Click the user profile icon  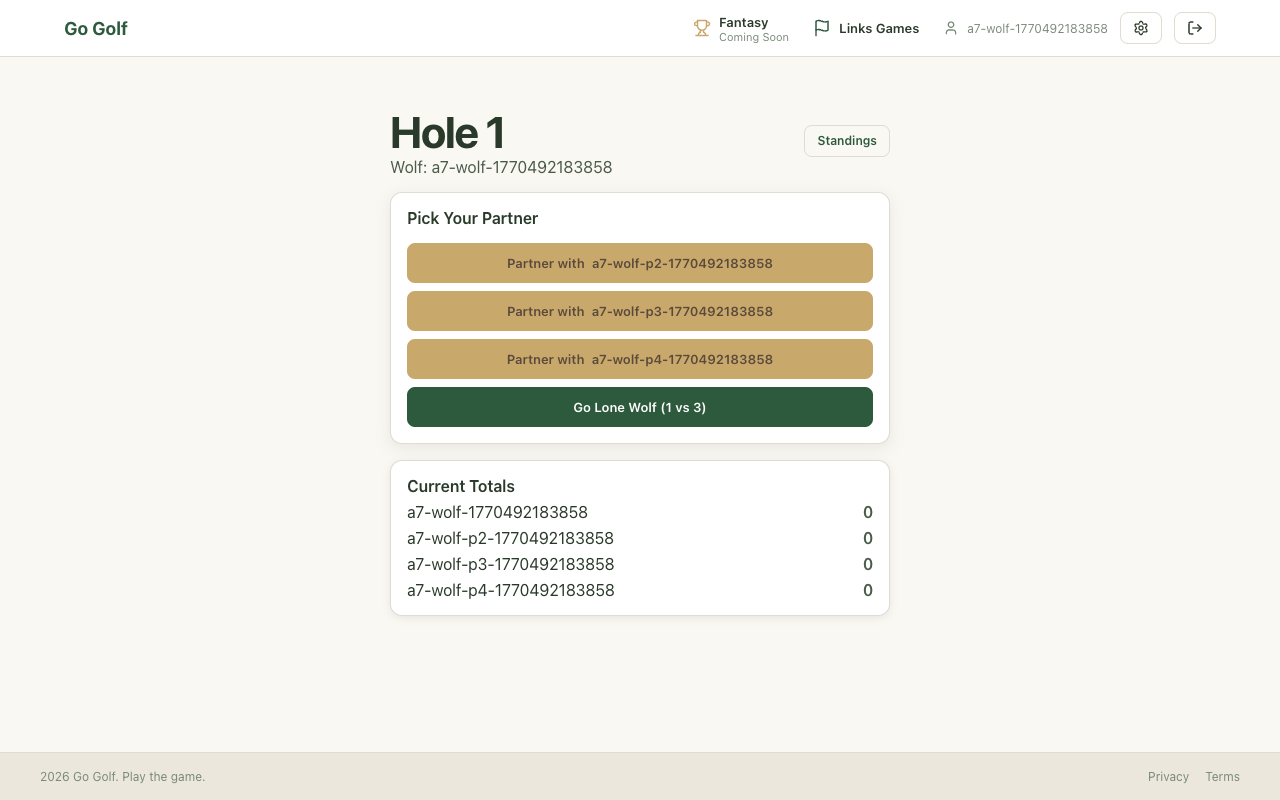(x=951, y=29)
